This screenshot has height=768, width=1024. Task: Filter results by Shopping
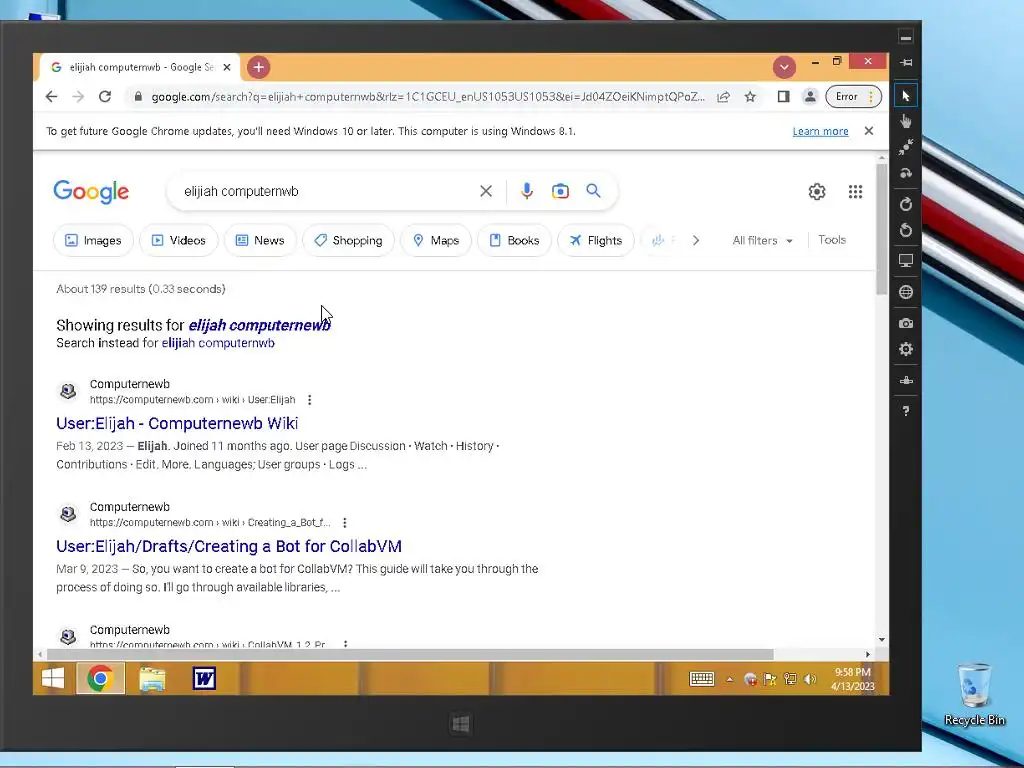(x=348, y=240)
